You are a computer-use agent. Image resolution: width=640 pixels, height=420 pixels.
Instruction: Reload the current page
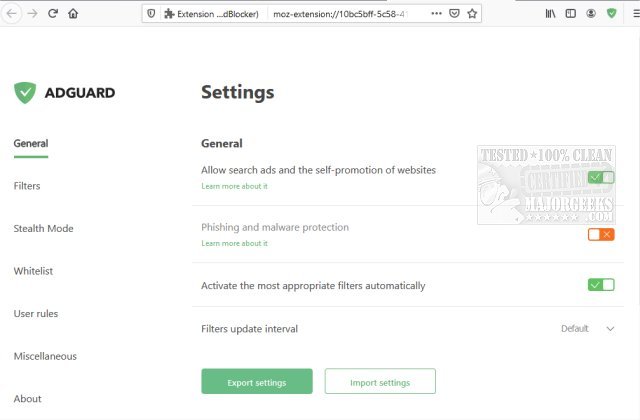[x=53, y=14]
